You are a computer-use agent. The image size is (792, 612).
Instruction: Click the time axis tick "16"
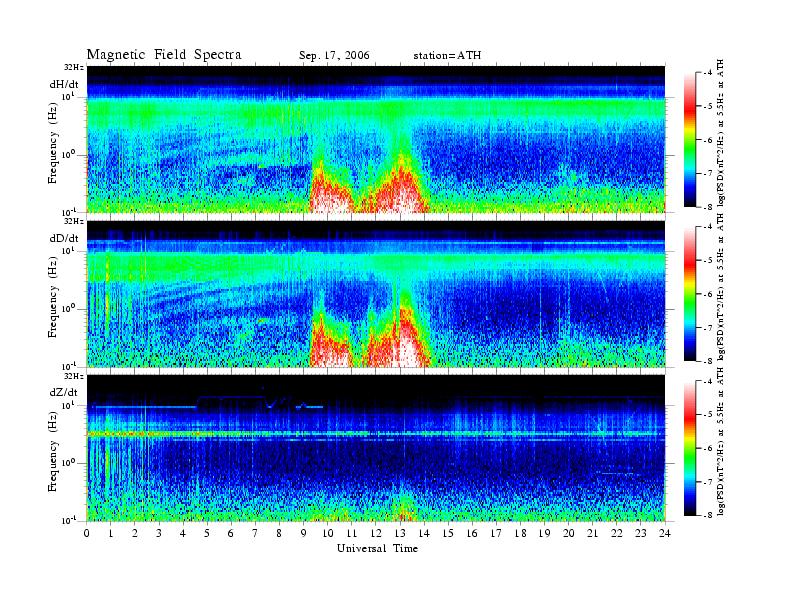tap(472, 533)
